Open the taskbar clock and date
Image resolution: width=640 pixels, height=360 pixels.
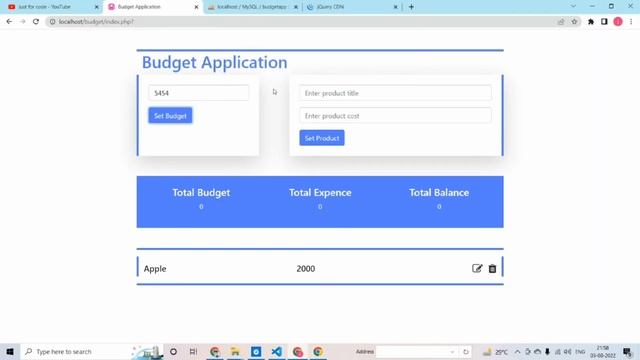tap(603, 351)
